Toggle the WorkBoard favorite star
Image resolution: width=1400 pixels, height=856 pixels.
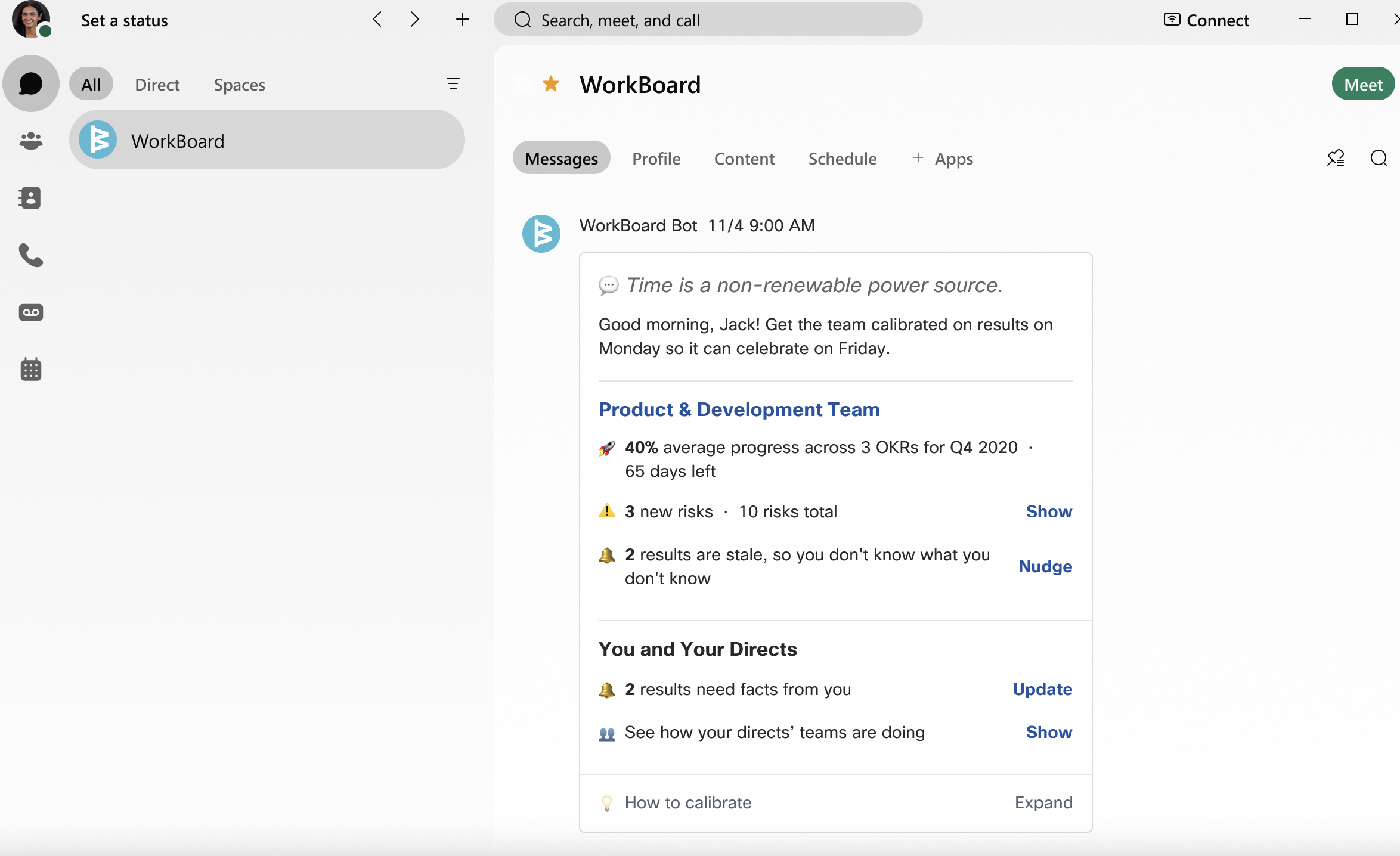[x=551, y=84]
